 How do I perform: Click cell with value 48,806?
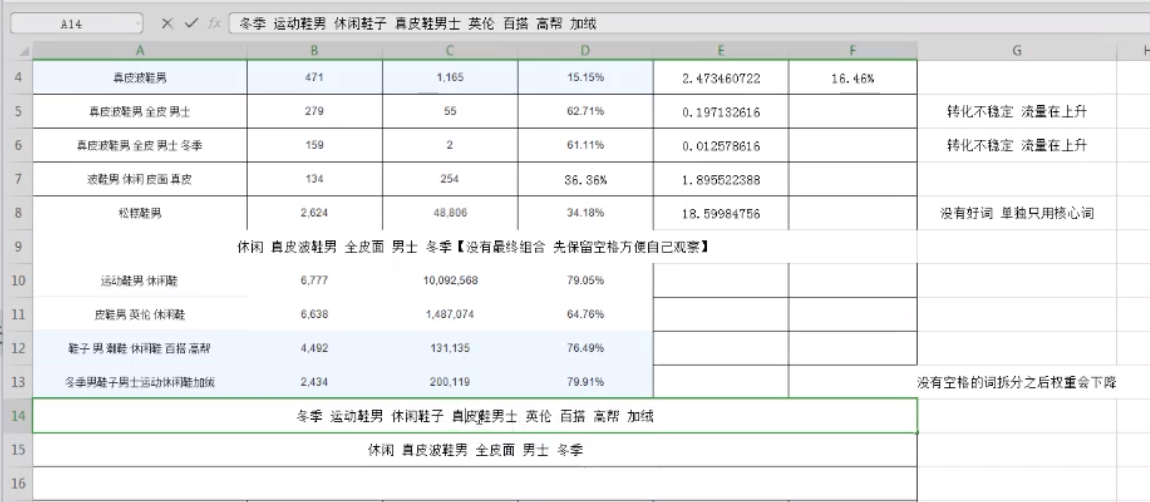[x=450, y=213]
